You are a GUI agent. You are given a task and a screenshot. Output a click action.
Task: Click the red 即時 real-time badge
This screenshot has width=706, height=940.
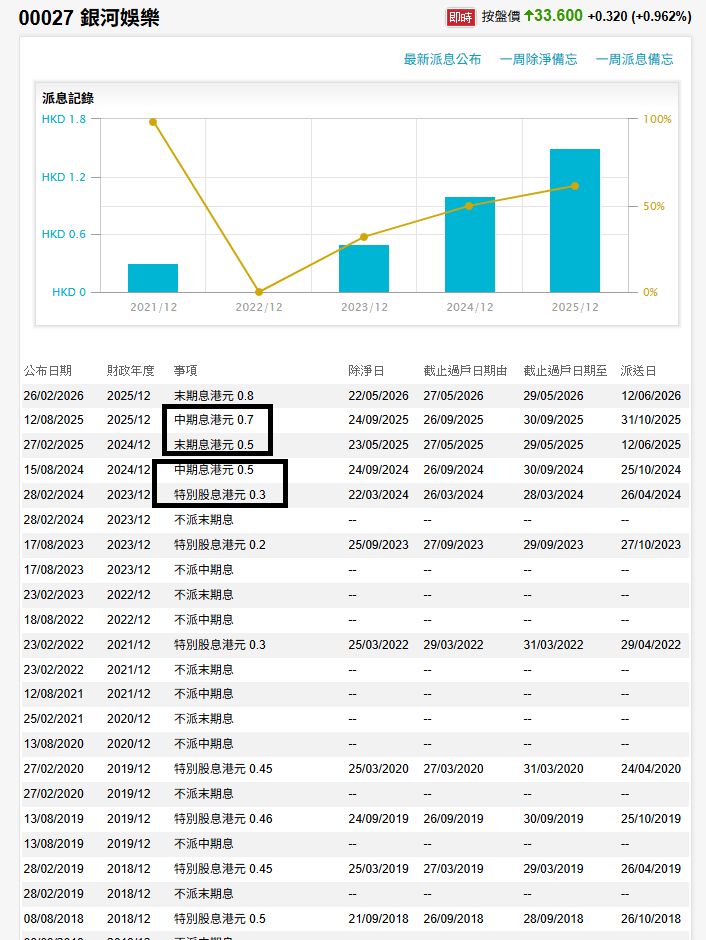pyautogui.click(x=460, y=17)
